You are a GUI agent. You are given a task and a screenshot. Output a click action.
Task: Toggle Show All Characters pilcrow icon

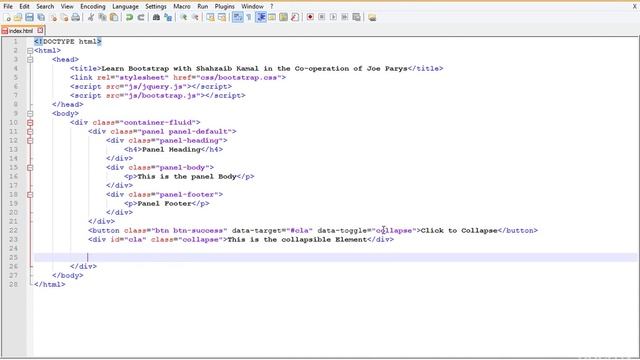tap(249, 17)
